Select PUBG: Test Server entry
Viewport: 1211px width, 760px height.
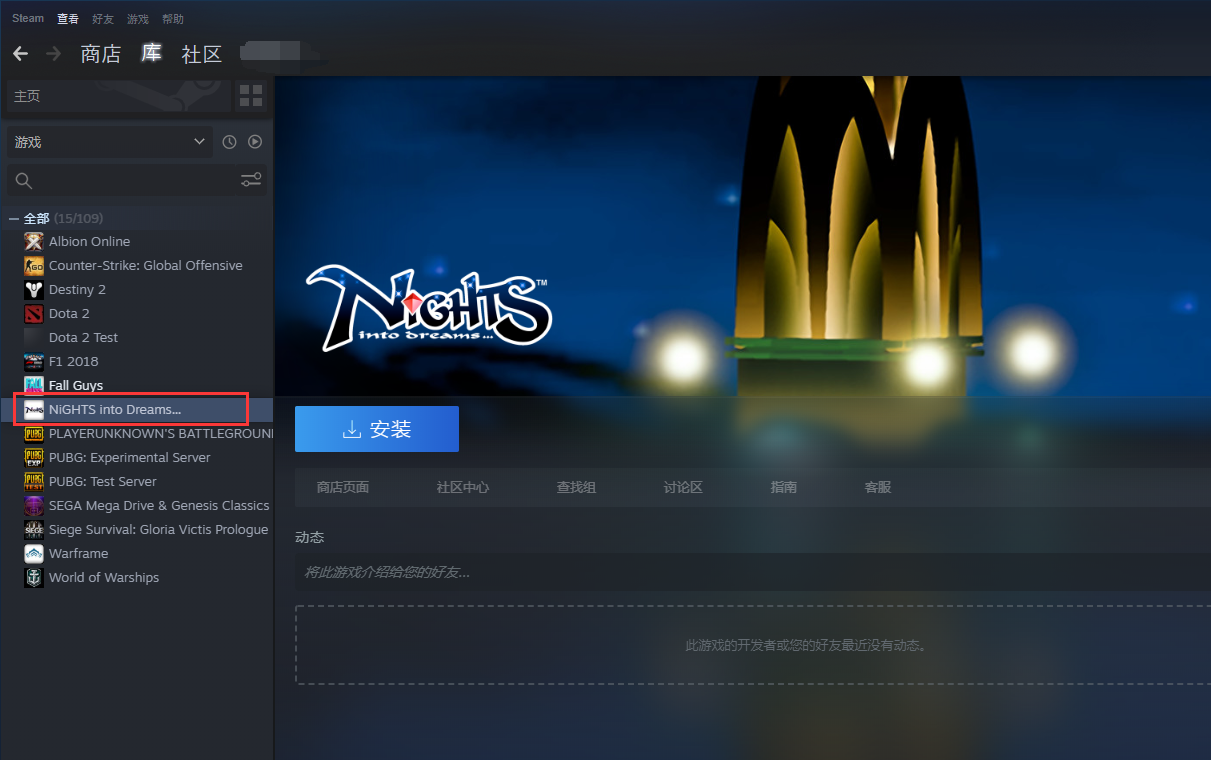103,481
